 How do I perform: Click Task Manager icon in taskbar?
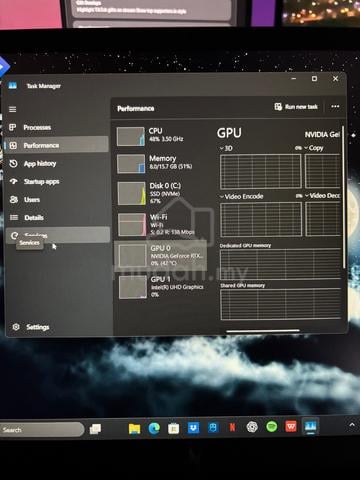point(311,426)
